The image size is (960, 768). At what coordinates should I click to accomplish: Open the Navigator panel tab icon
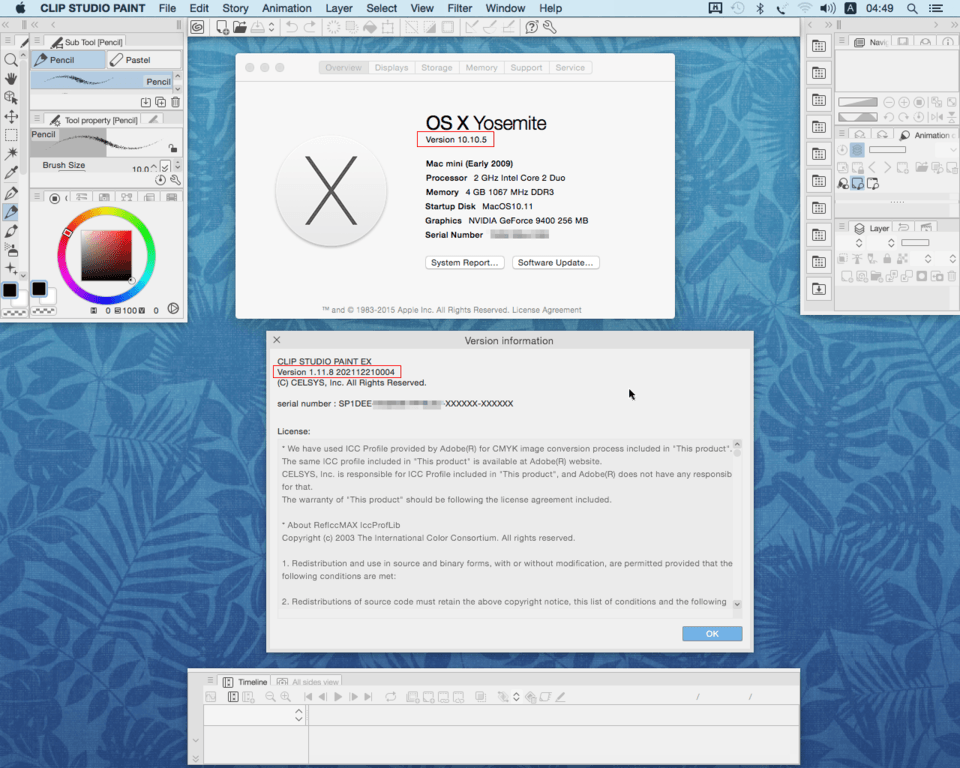pos(860,42)
